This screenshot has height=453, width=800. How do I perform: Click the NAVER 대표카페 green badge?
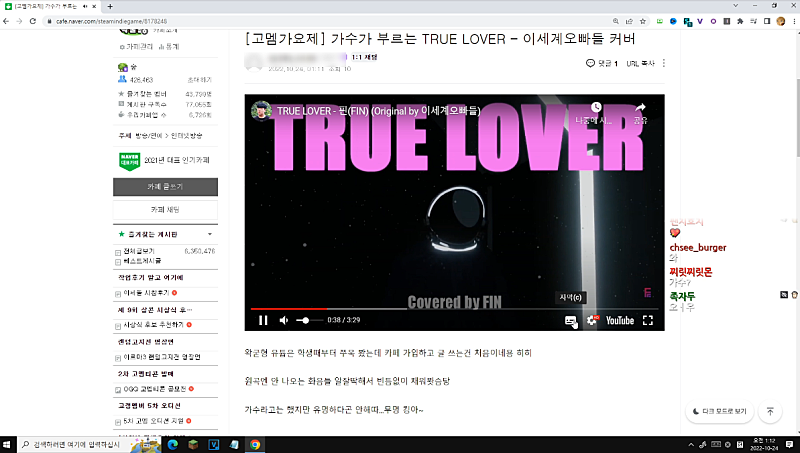[130, 161]
